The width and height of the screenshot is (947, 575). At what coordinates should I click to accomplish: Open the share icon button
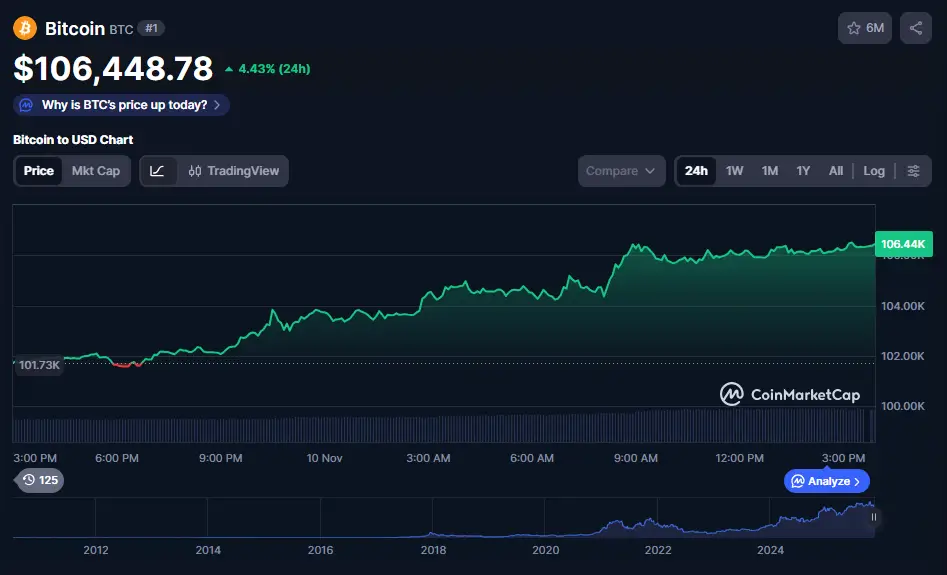916,28
